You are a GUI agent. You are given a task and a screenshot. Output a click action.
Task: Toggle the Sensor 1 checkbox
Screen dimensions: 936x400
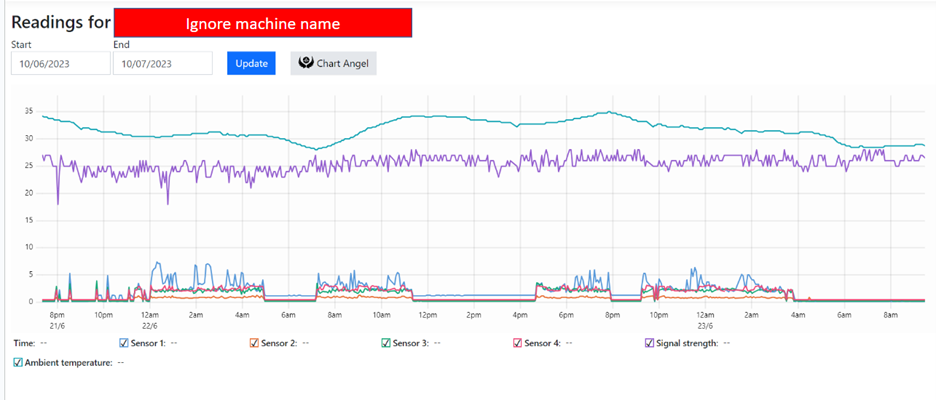tap(124, 343)
